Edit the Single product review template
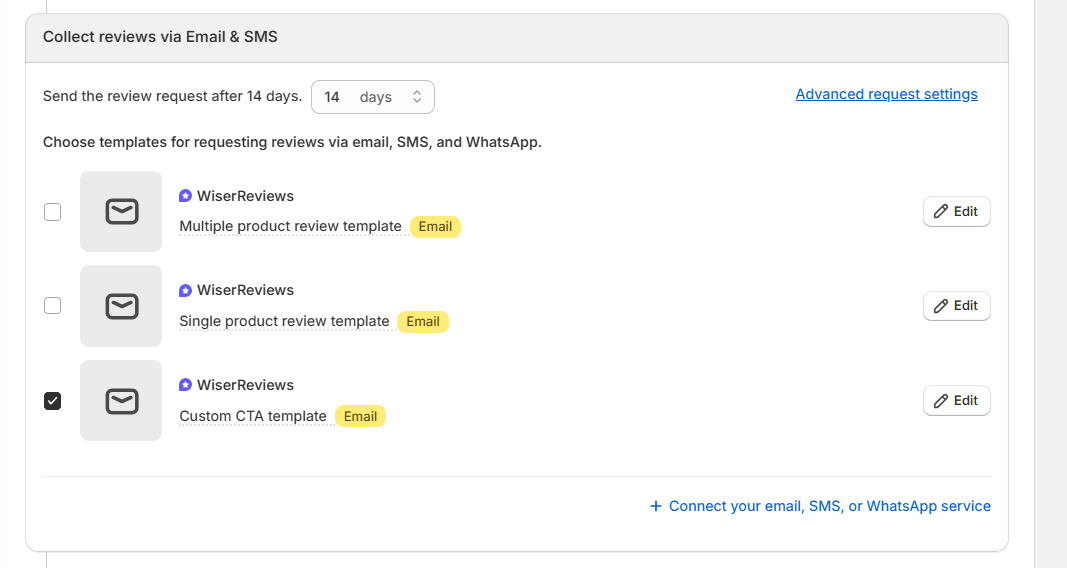This screenshot has width=1067, height=568. point(956,306)
